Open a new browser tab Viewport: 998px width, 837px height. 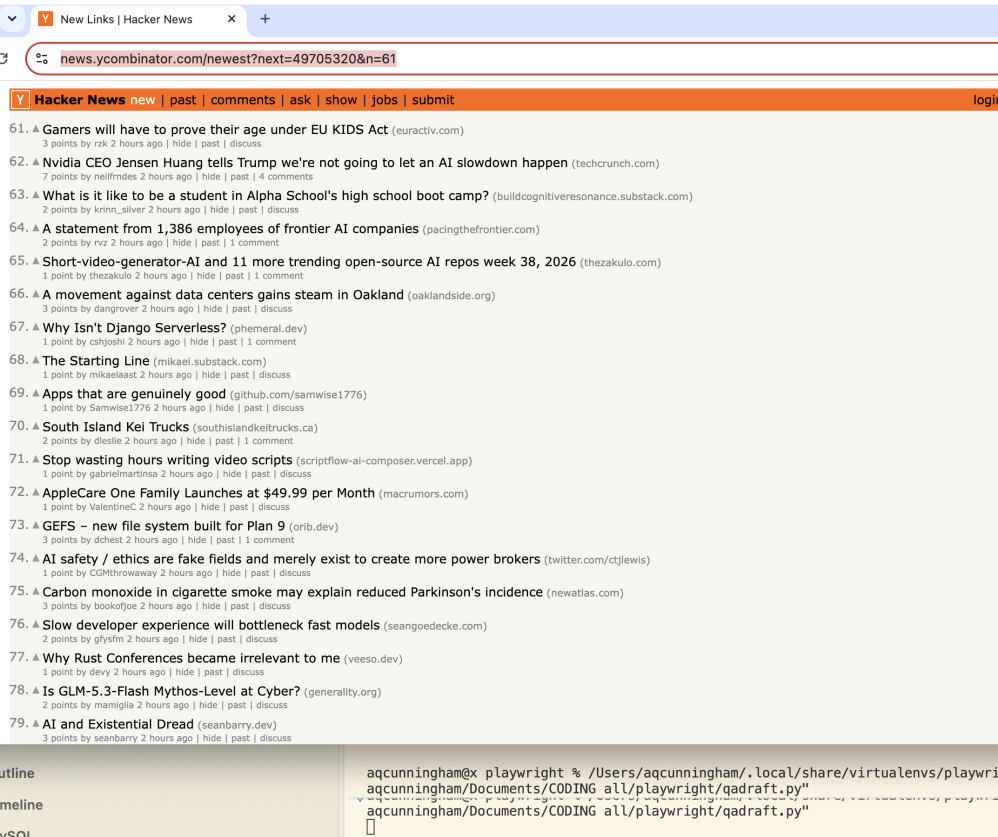click(265, 19)
